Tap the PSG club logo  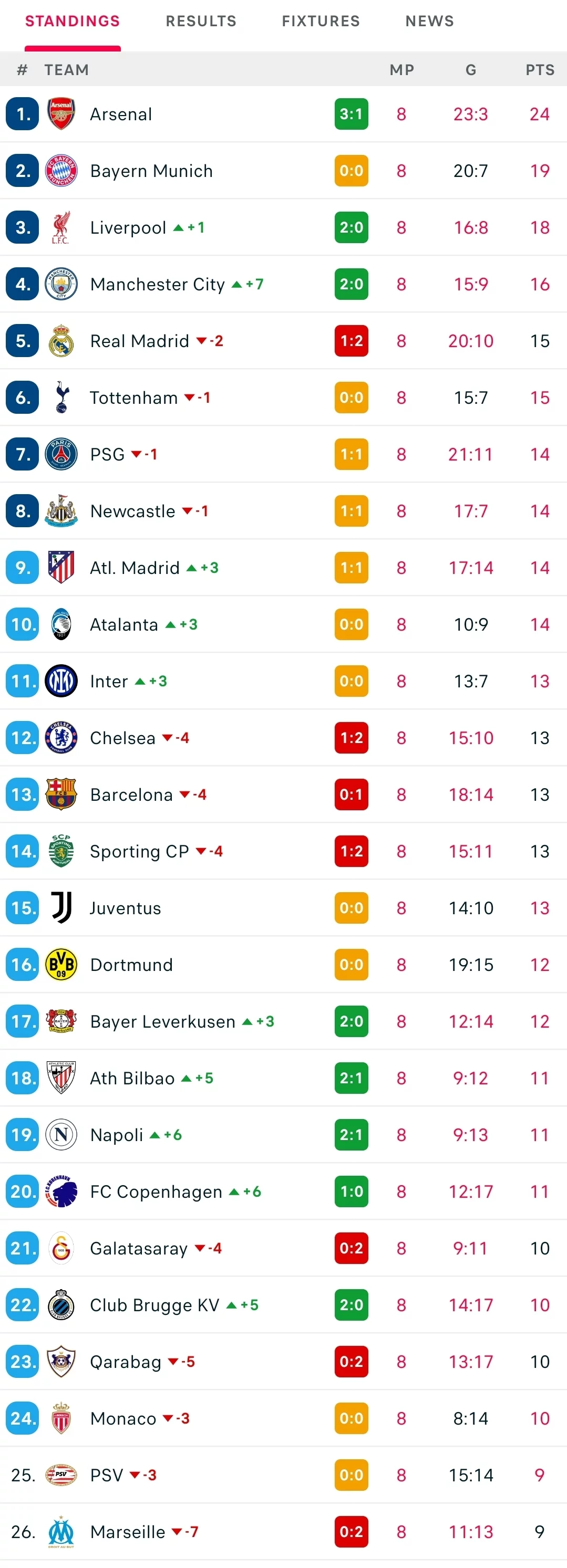[61, 454]
